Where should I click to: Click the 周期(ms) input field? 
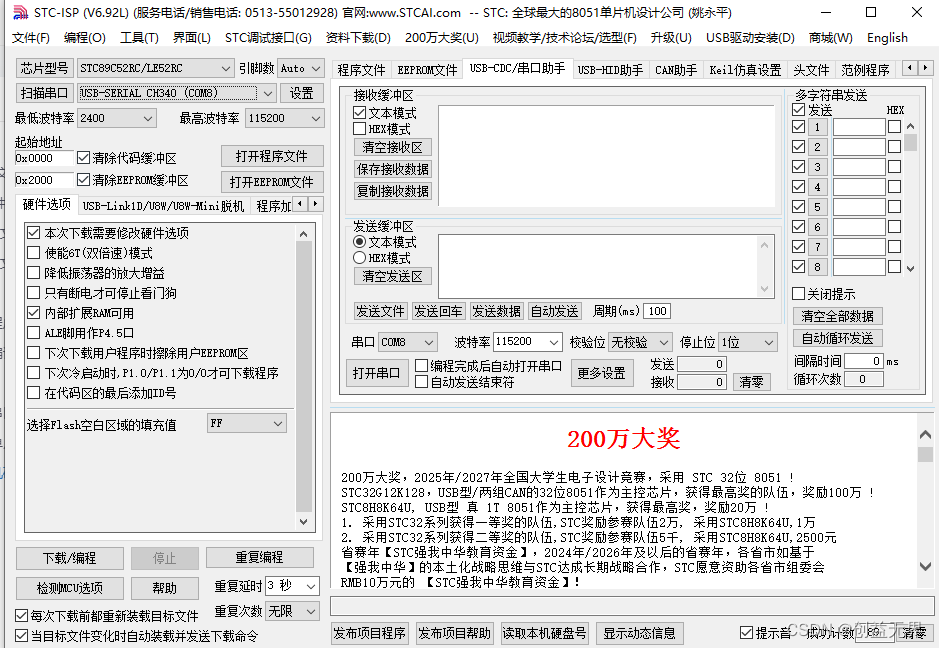point(657,311)
